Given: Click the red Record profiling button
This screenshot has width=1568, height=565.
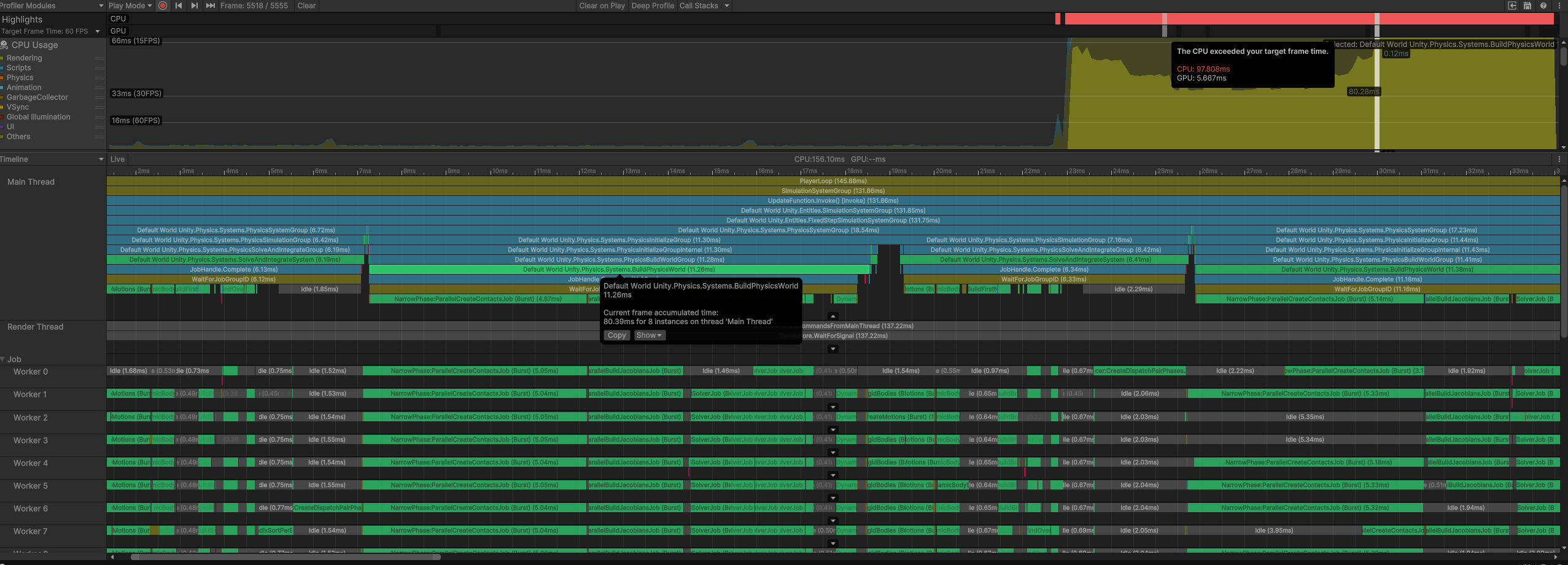Looking at the screenshot, I should [163, 6].
